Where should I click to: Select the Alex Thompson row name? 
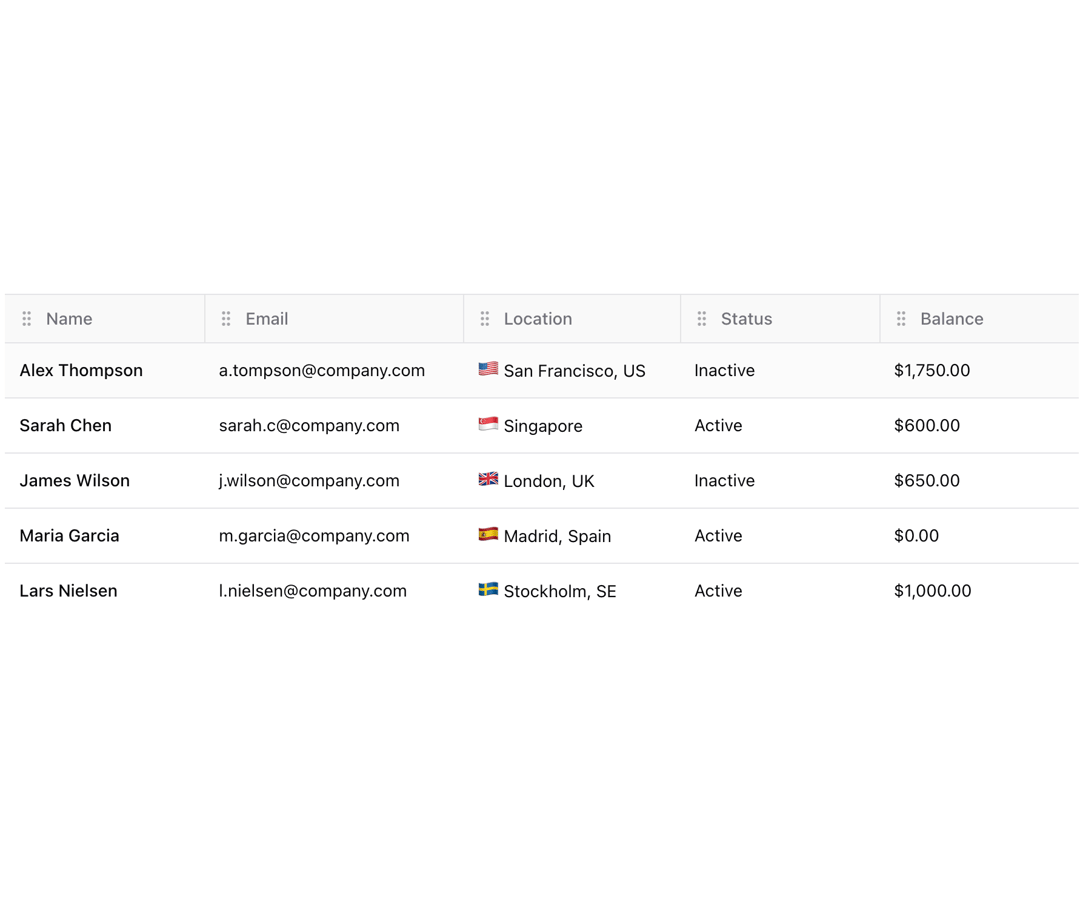[81, 370]
